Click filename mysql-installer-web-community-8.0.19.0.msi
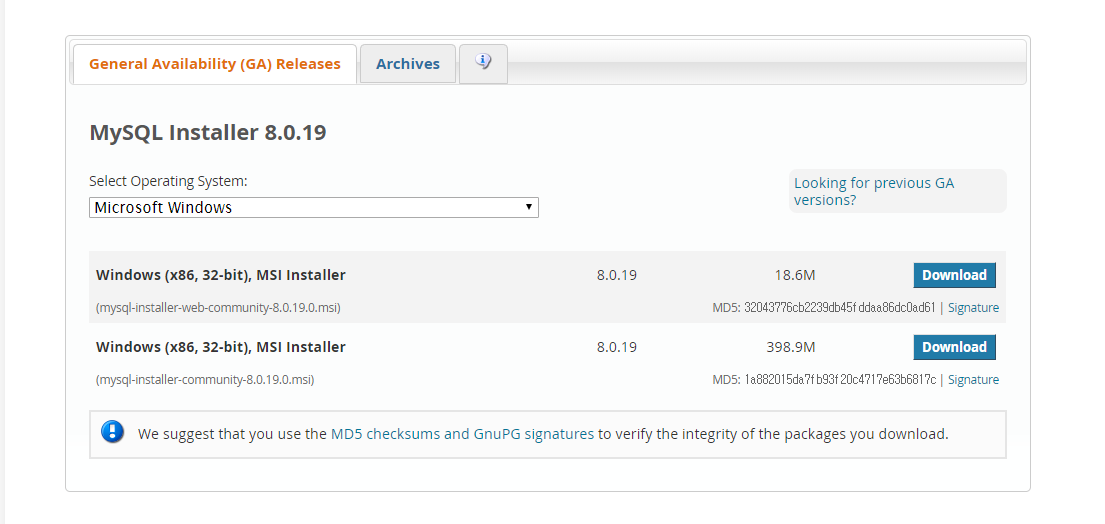This screenshot has height=524, width=1105. tap(218, 308)
